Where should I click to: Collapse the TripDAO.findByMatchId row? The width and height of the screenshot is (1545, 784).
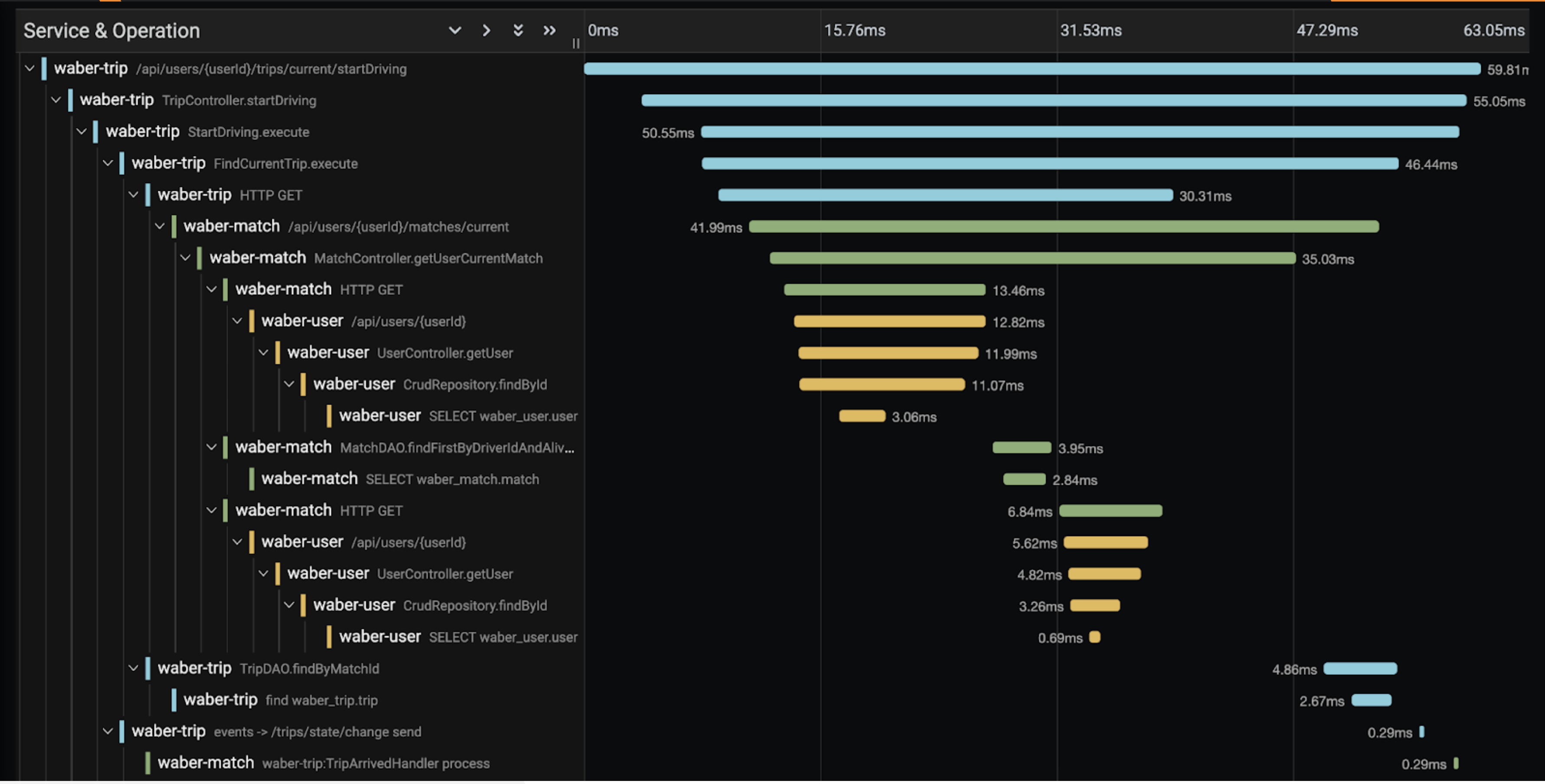pos(133,669)
